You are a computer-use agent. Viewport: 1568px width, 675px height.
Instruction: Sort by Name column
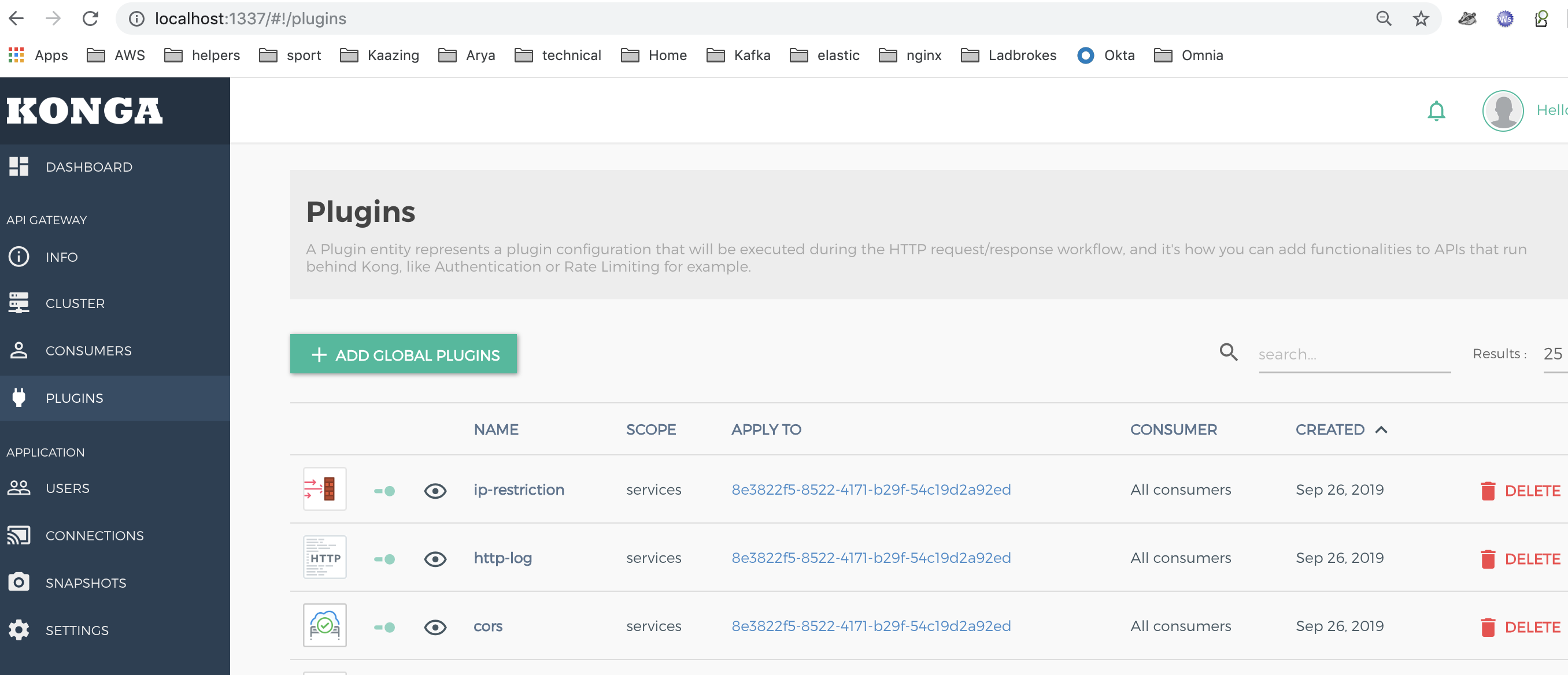coord(496,430)
